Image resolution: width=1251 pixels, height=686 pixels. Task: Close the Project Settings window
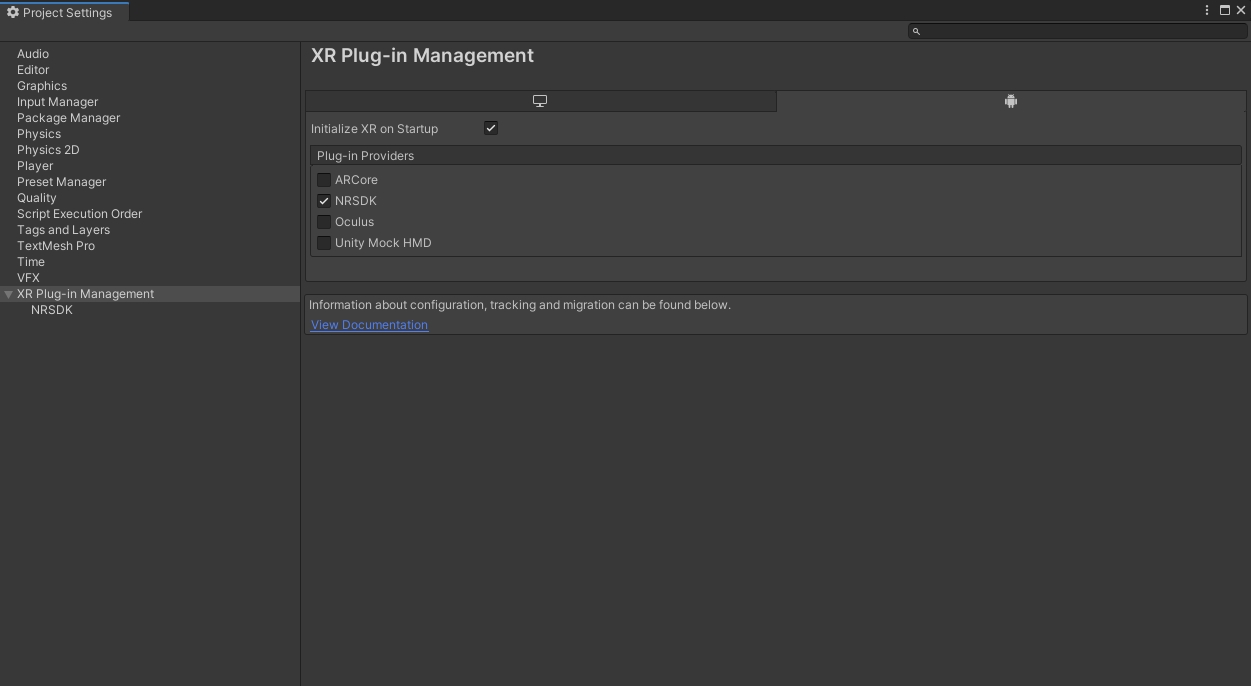[1241, 10]
